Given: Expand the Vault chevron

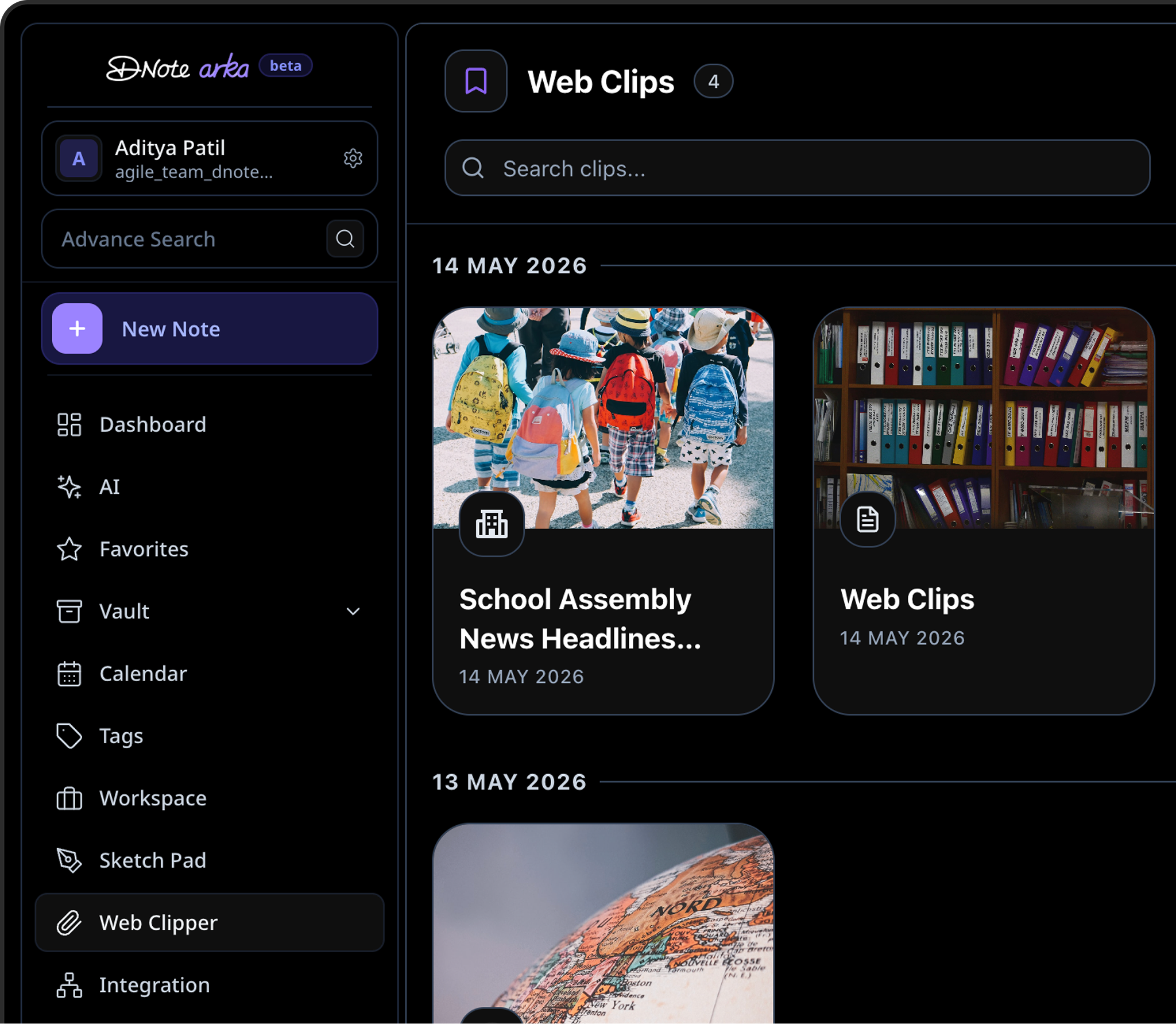Looking at the screenshot, I should (353, 612).
